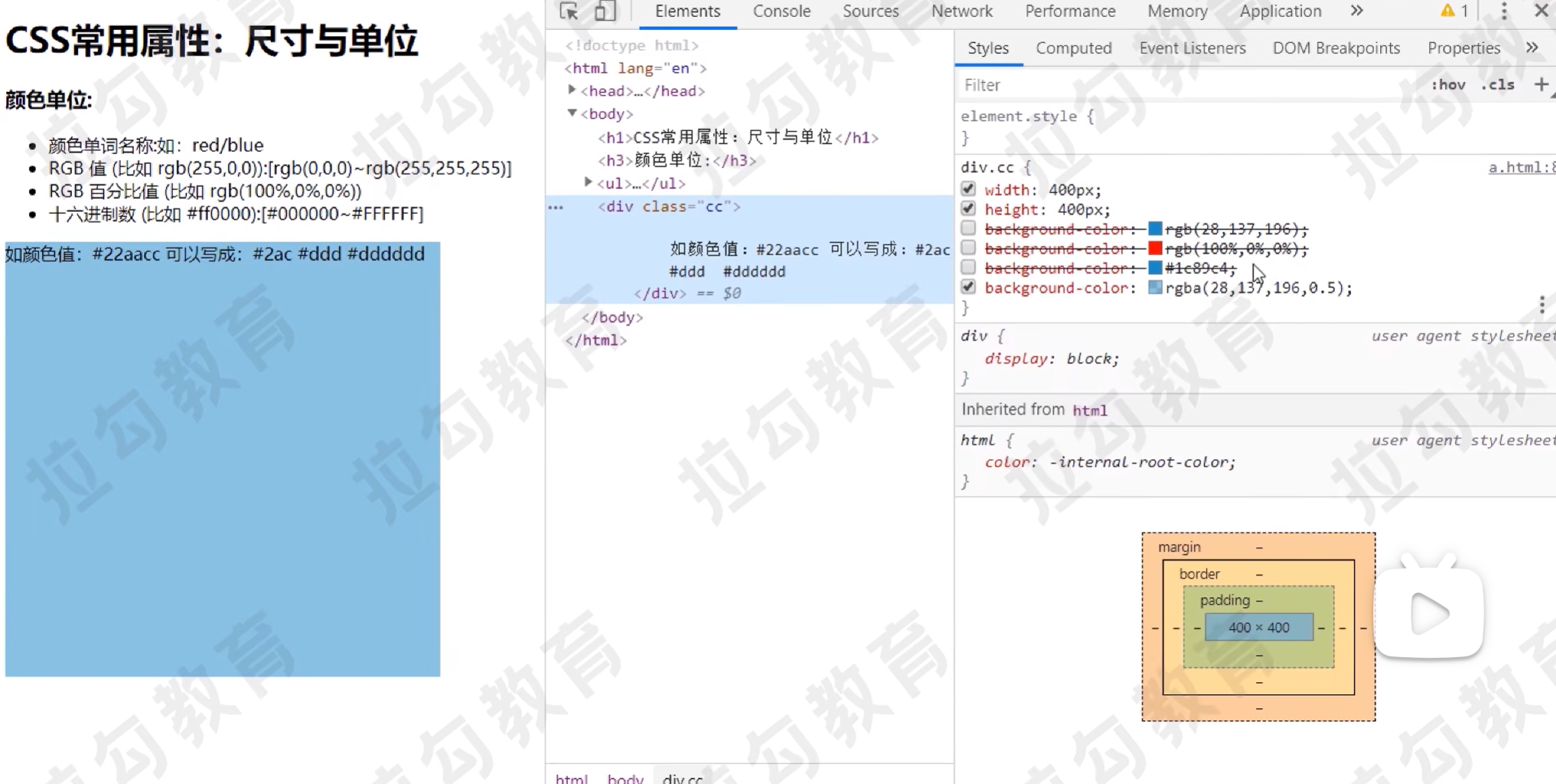This screenshot has height=784, width=1556.
Task: Open the div.cc rule three-dot menu
Action: [1541, 305]
